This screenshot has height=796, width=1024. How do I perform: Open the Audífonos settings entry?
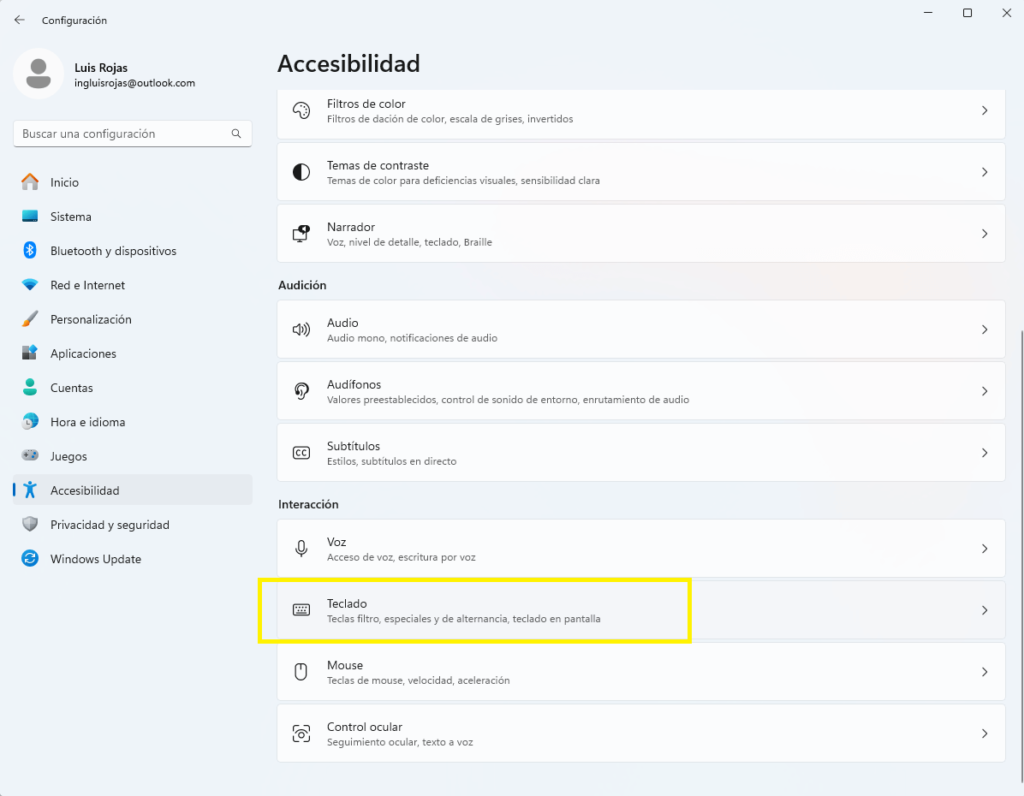pos(640,391)
